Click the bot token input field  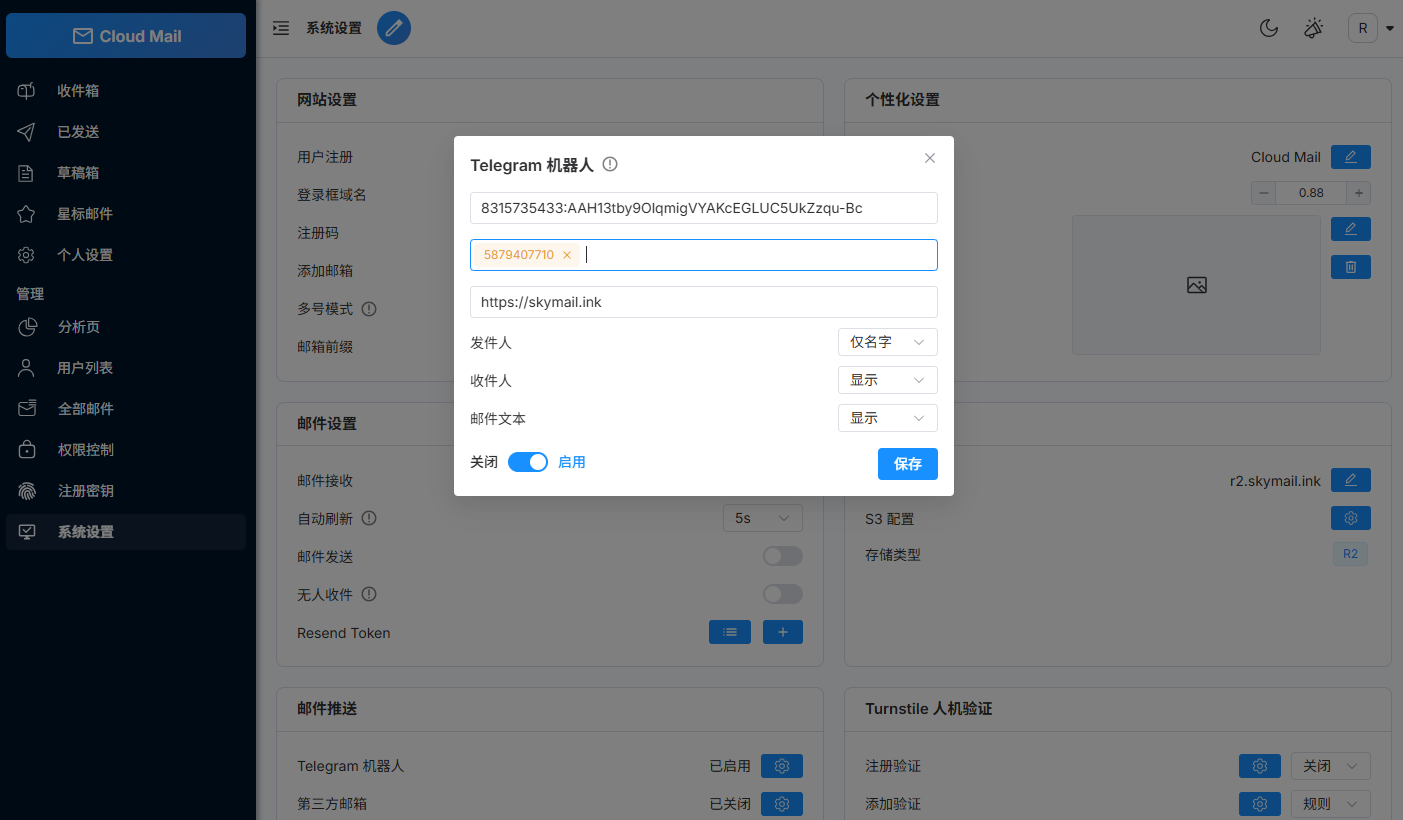coord(703,208)
